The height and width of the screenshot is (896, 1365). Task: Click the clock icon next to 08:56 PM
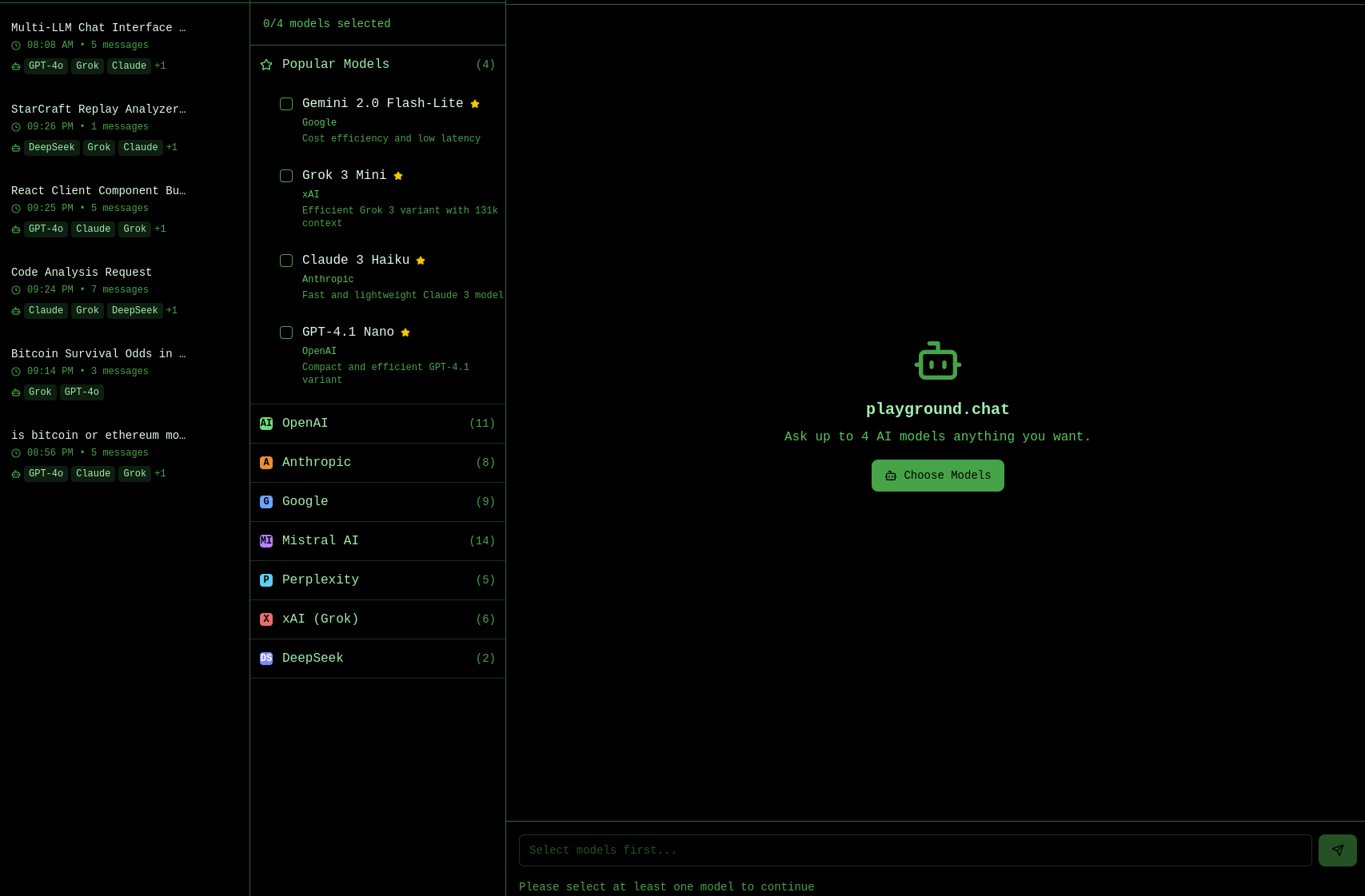pos(16,453)
